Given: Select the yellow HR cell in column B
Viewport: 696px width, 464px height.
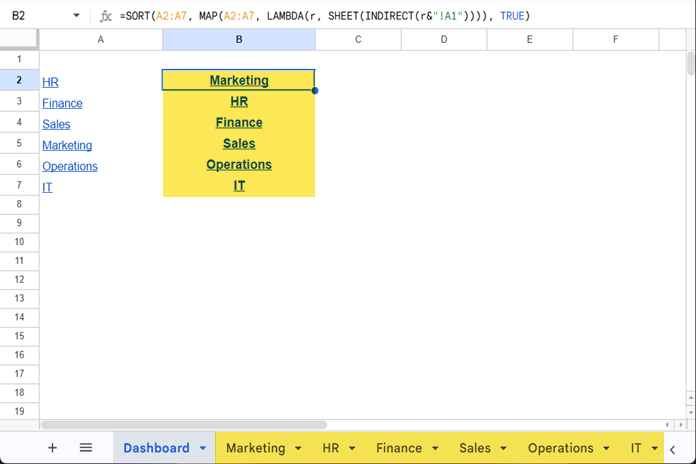Looking at the screenshot, I should tap(239, 102).
